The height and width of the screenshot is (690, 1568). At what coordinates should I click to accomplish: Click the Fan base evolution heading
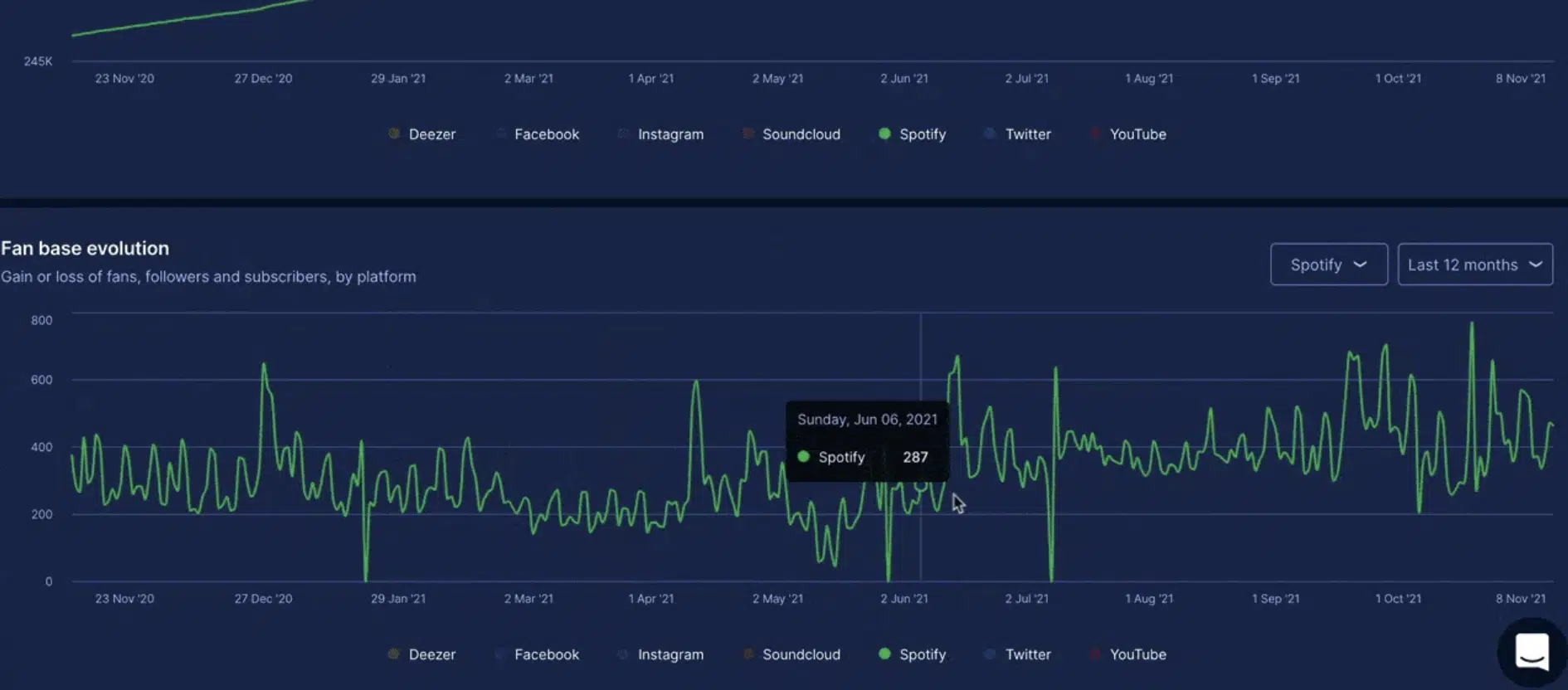[x=85, y=248]
